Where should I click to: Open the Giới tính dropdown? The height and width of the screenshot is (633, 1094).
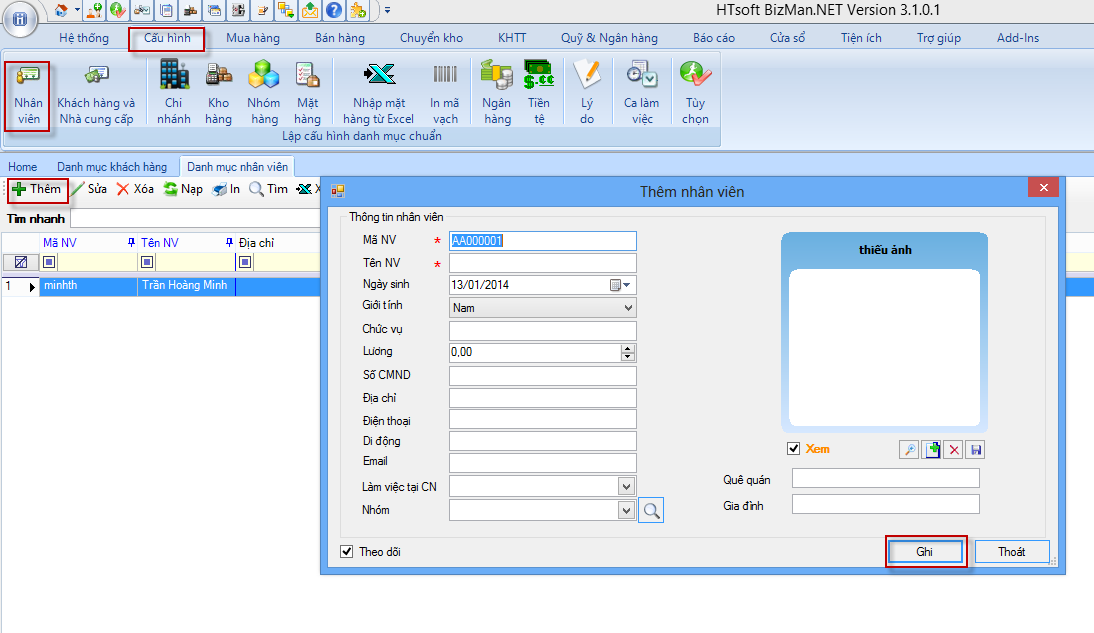pyautogui.click(x=629, y=306)
